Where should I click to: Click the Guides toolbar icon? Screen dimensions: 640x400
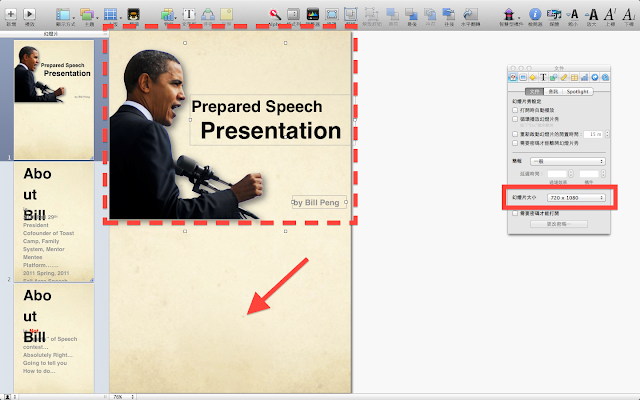coord(133,15)
